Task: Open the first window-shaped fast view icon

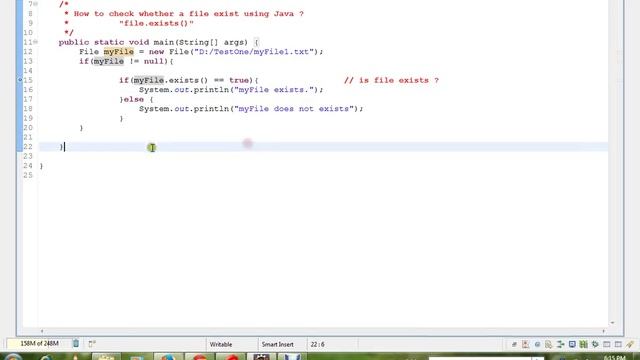Action: tap(607, 344)
